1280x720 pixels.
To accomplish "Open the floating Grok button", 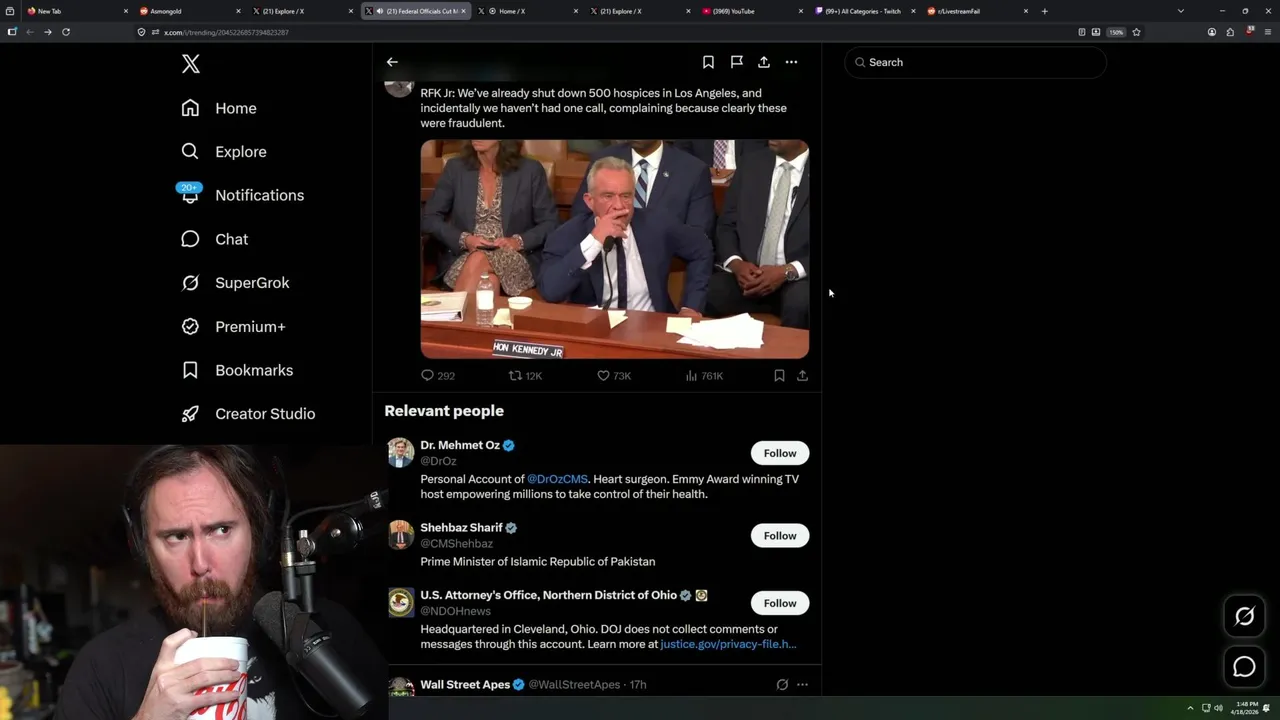I will click(1244, 617).
